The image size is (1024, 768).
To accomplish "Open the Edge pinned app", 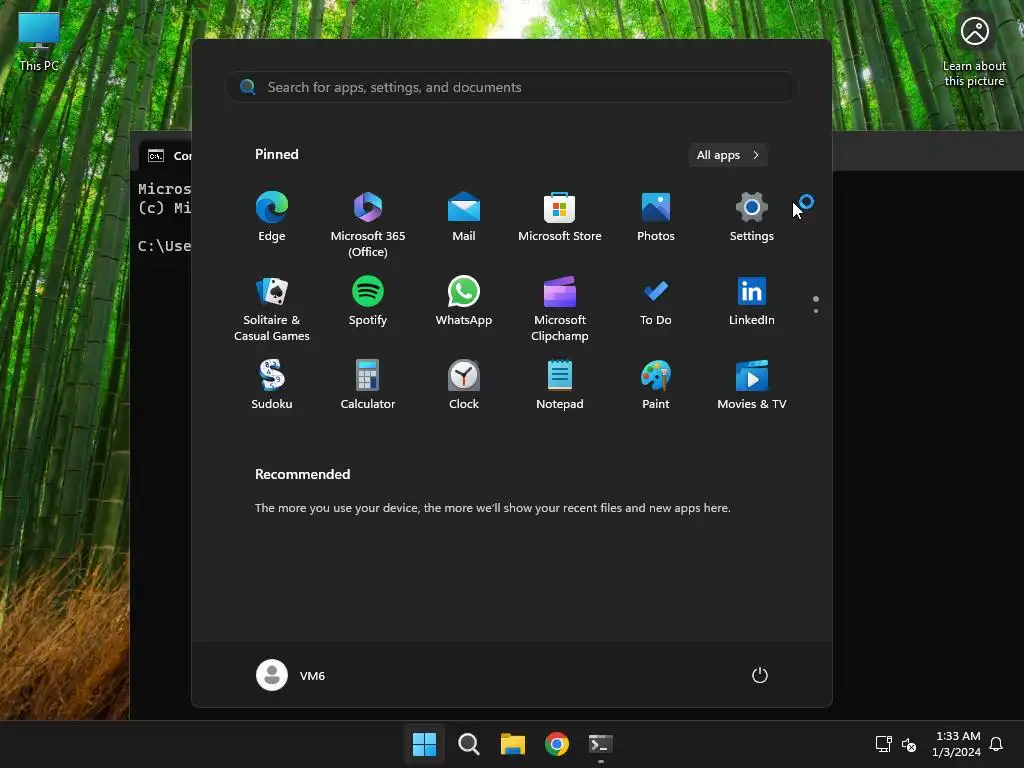I will 272,217.
